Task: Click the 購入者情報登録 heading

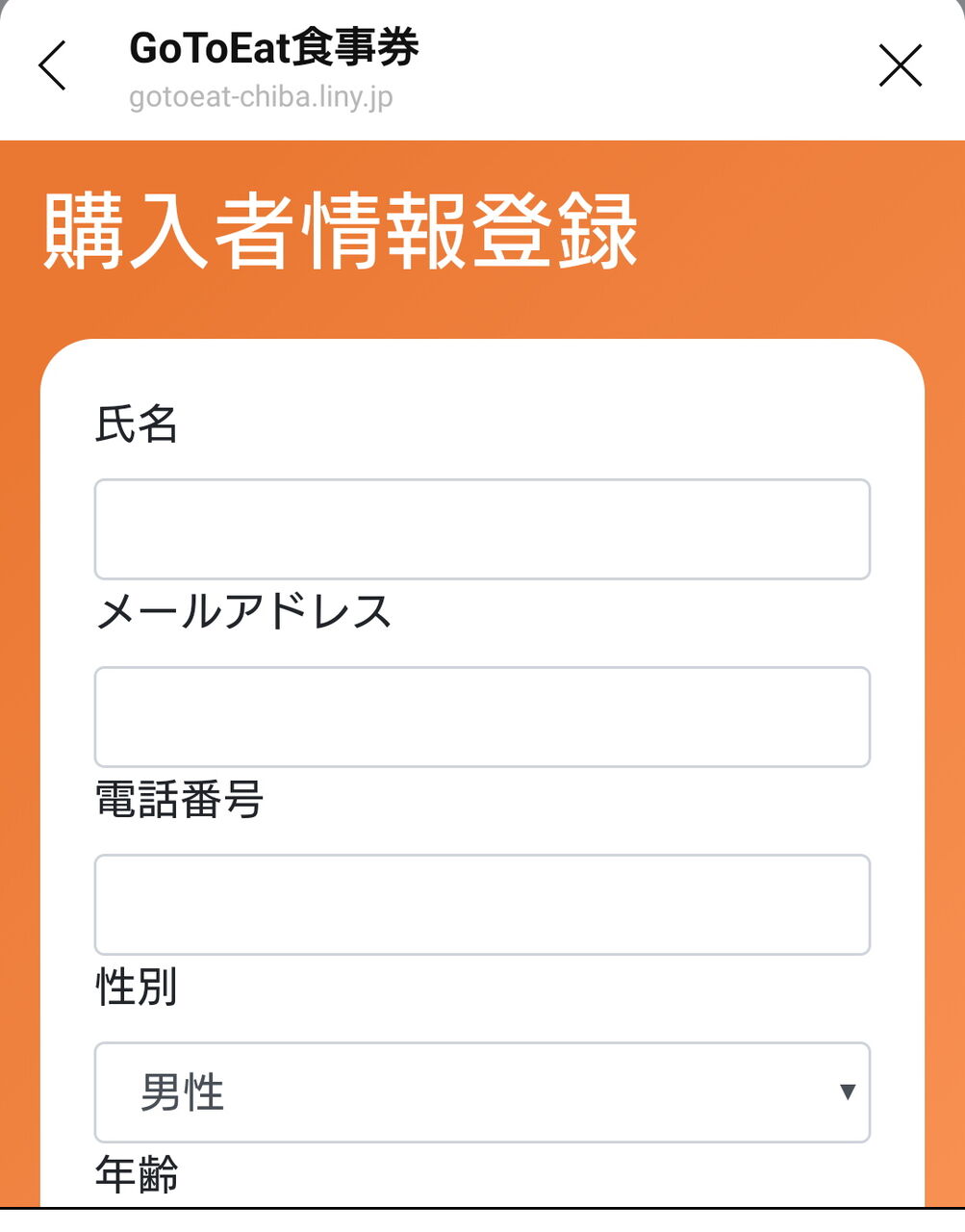Action: coord(341,232)
